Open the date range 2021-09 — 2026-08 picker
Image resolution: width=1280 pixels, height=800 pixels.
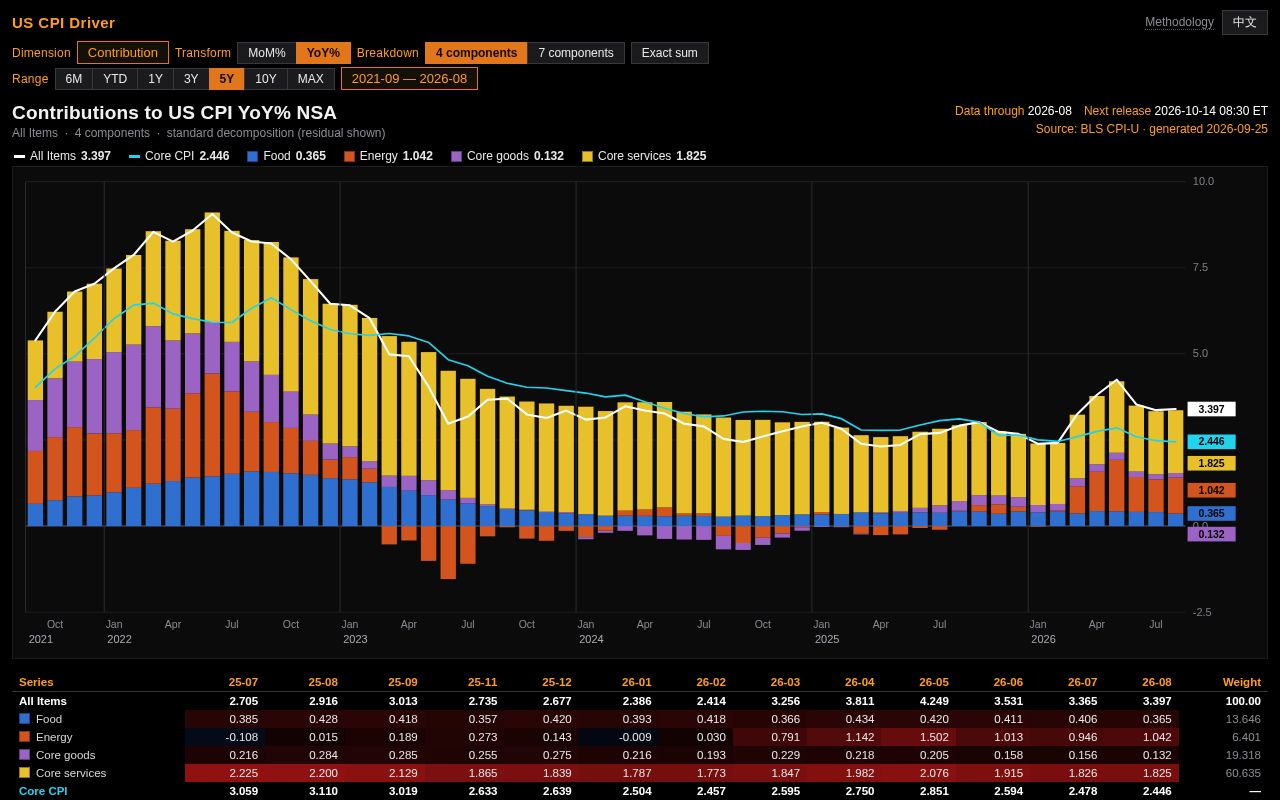[409, 79]
